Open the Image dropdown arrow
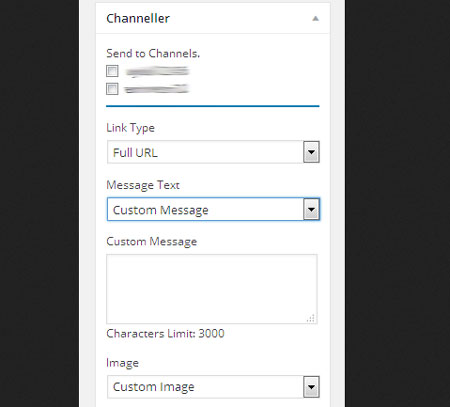The height and width of the screenshot is (407, 450). (x=311, y=387)
